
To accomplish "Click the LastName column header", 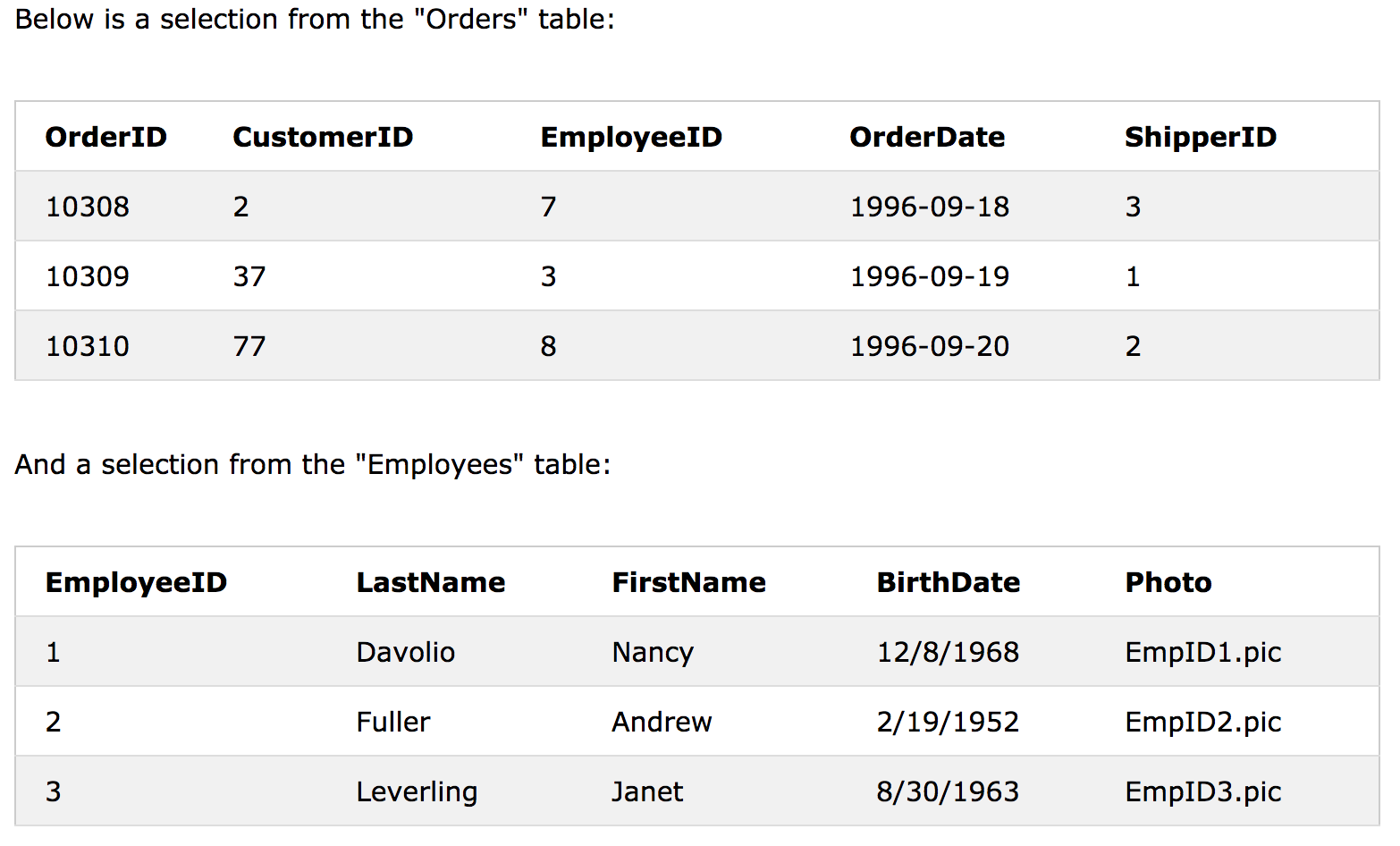I will (431, 582).
